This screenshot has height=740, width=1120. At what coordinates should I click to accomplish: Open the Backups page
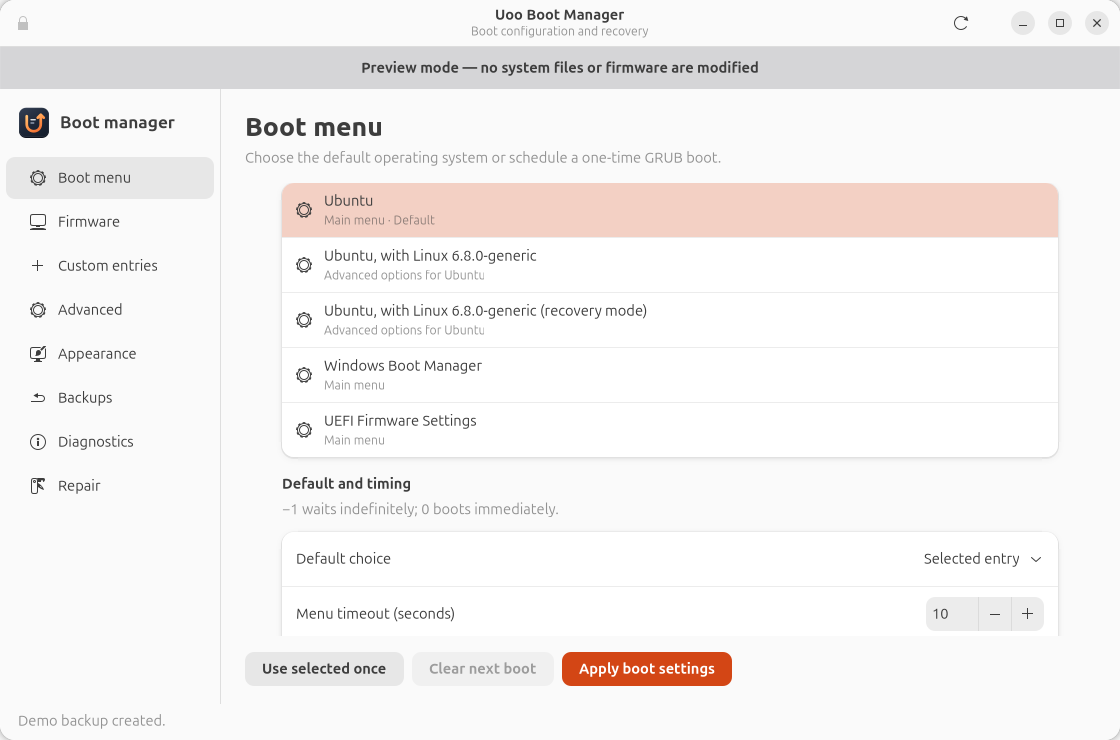tap(110, 398)
